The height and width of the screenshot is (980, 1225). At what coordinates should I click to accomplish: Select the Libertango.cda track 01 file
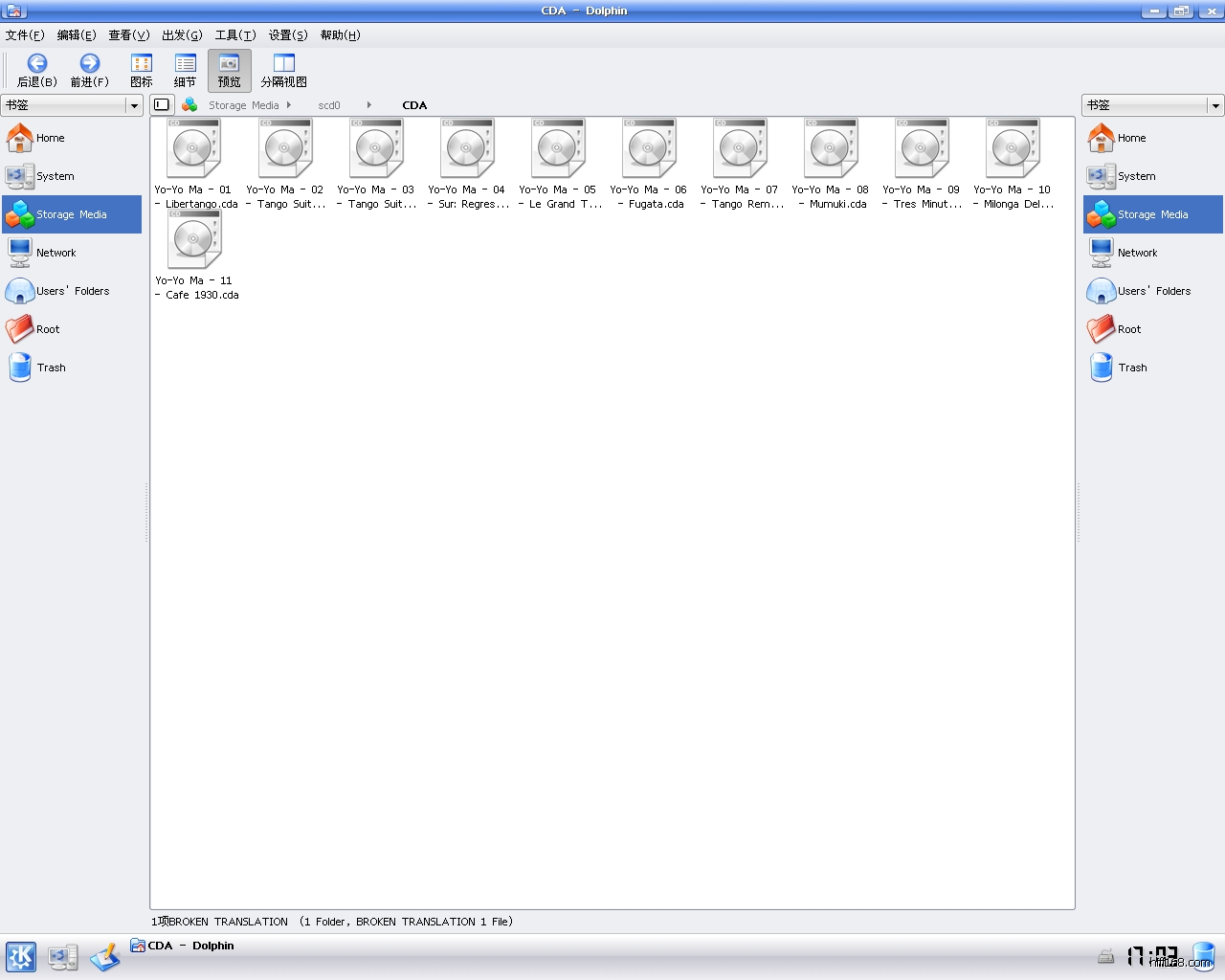(x=194, y=151)
